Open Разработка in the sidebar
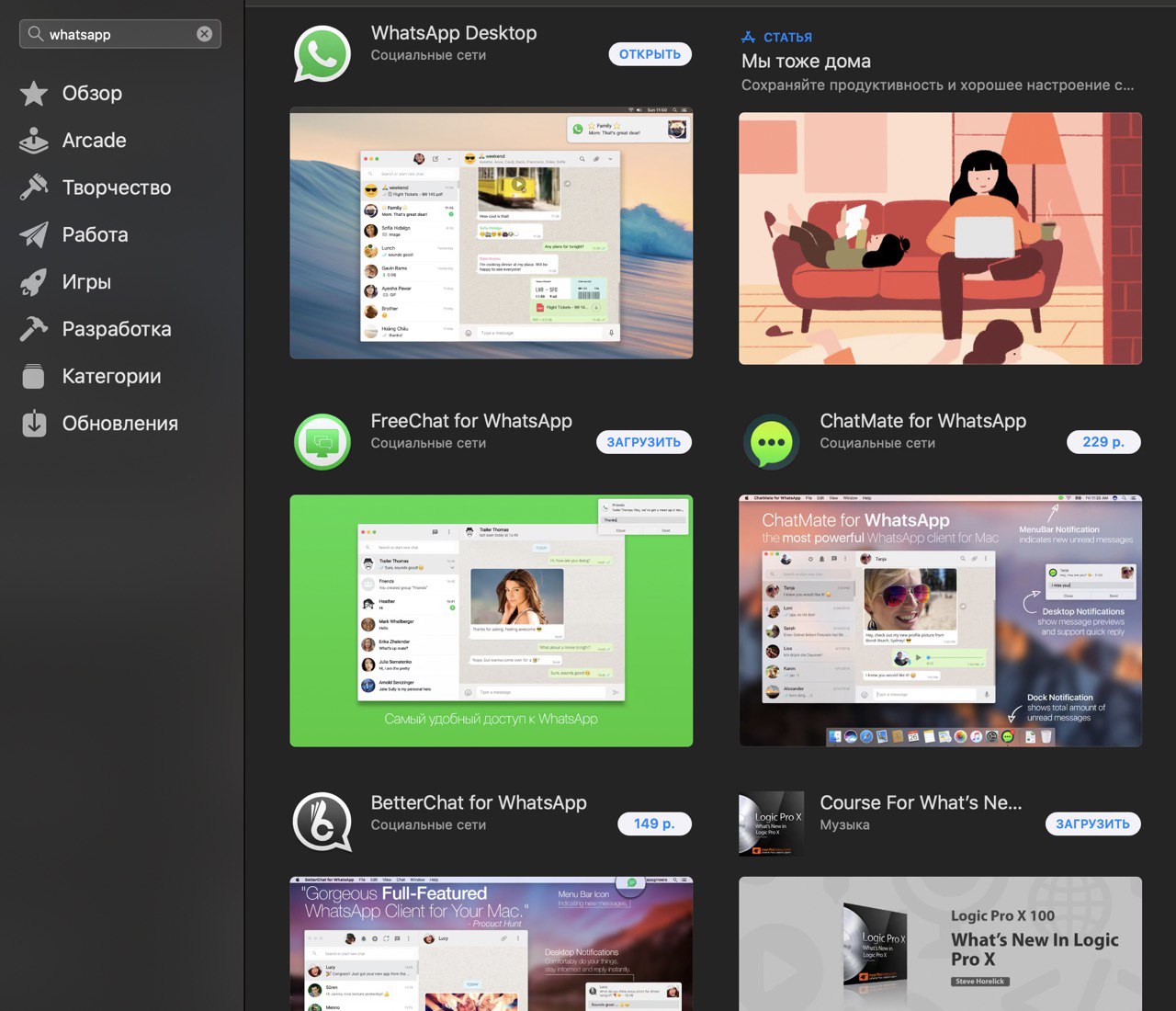The height and width of the screenshot is (1011, 1176). point(117,329)
